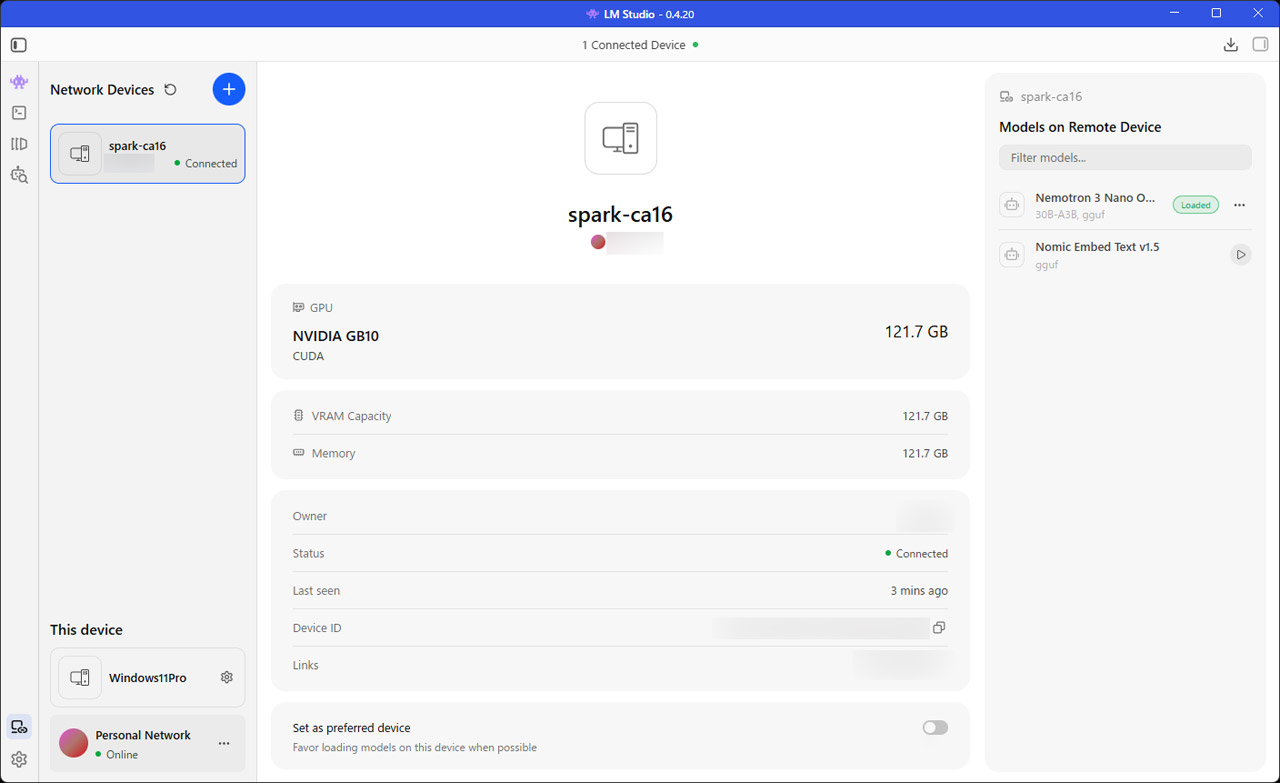
Task: Click the 1 Connected Device status
Action: [640, 45]
